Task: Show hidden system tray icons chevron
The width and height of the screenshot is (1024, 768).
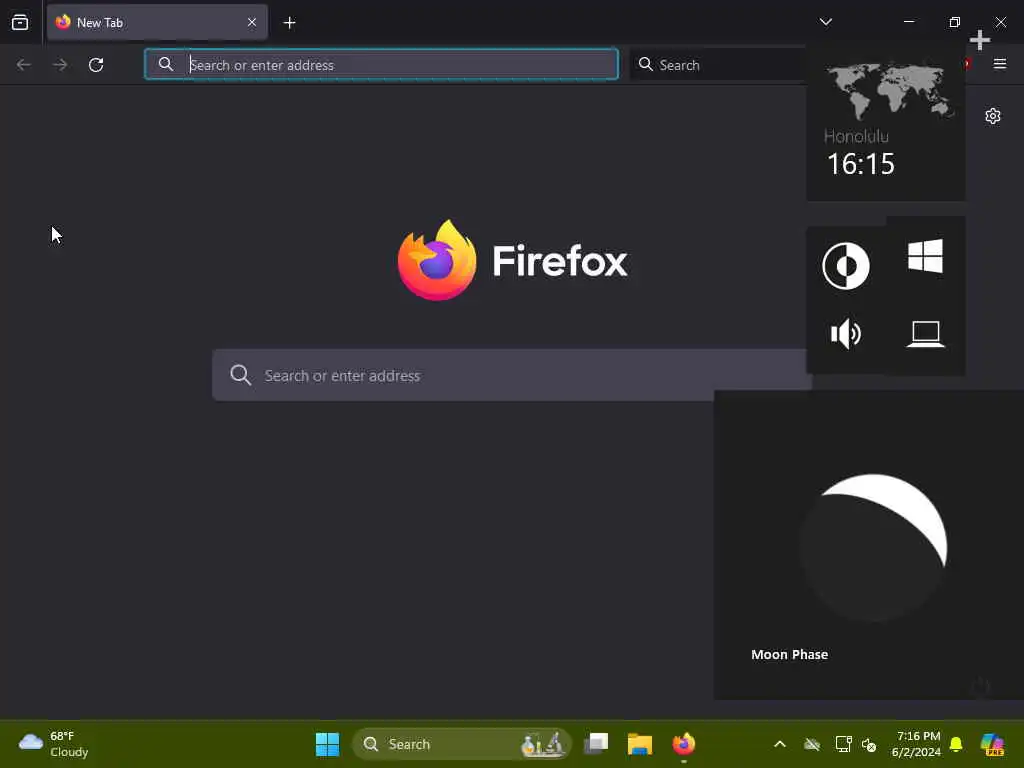Action: [x=780, y=744]
